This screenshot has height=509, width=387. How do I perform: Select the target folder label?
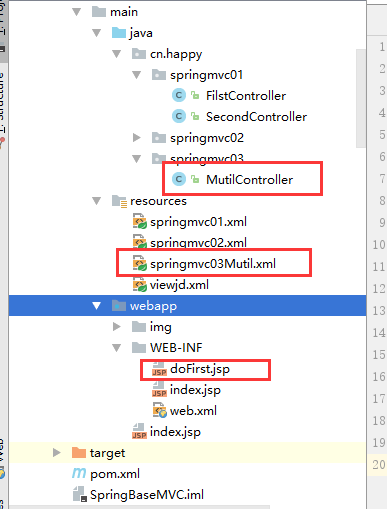pos(107,453)
